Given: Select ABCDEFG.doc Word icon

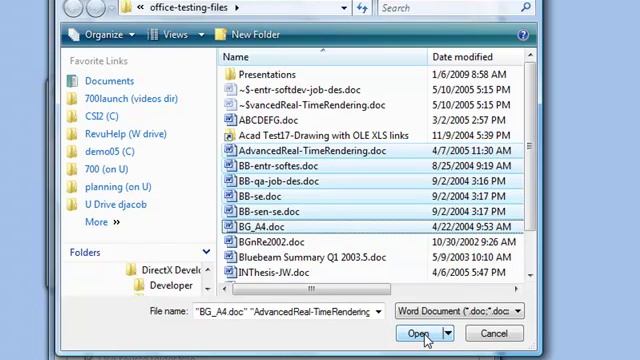Looking at the screenshot, I should click(x=230, y=120).
